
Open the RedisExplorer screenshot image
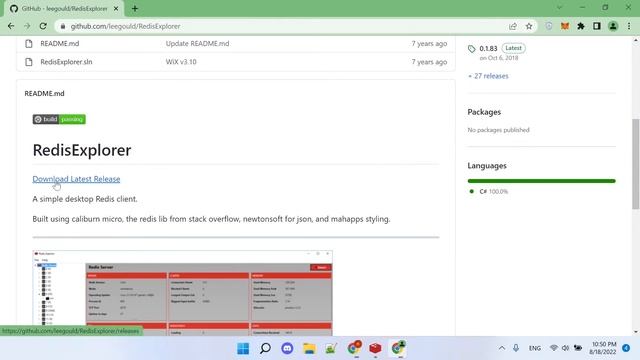click(x=182, y=293)
